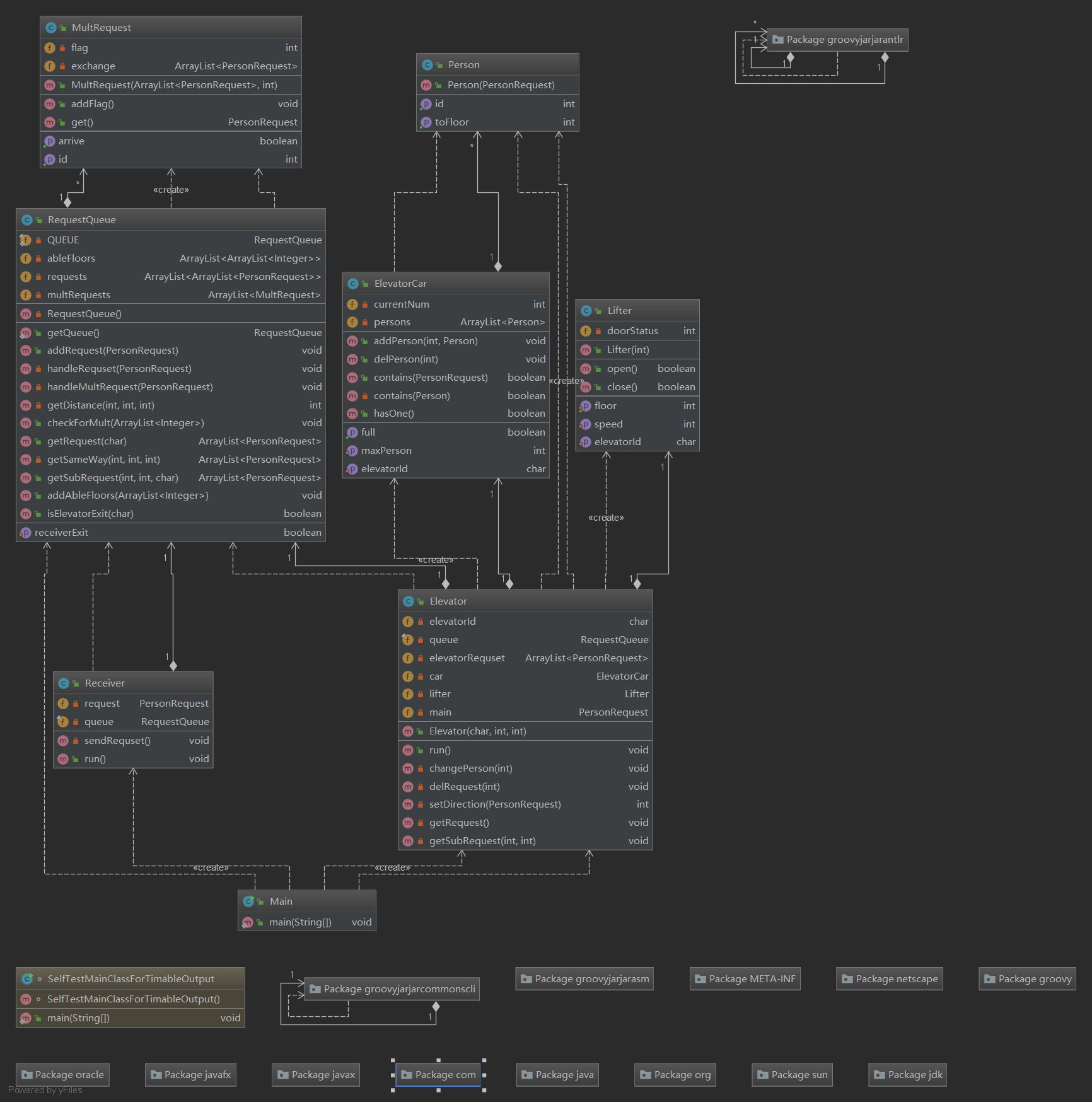Click the maxPerson property row
The image size is (1092, 1102).
click(x=446, y=451)
